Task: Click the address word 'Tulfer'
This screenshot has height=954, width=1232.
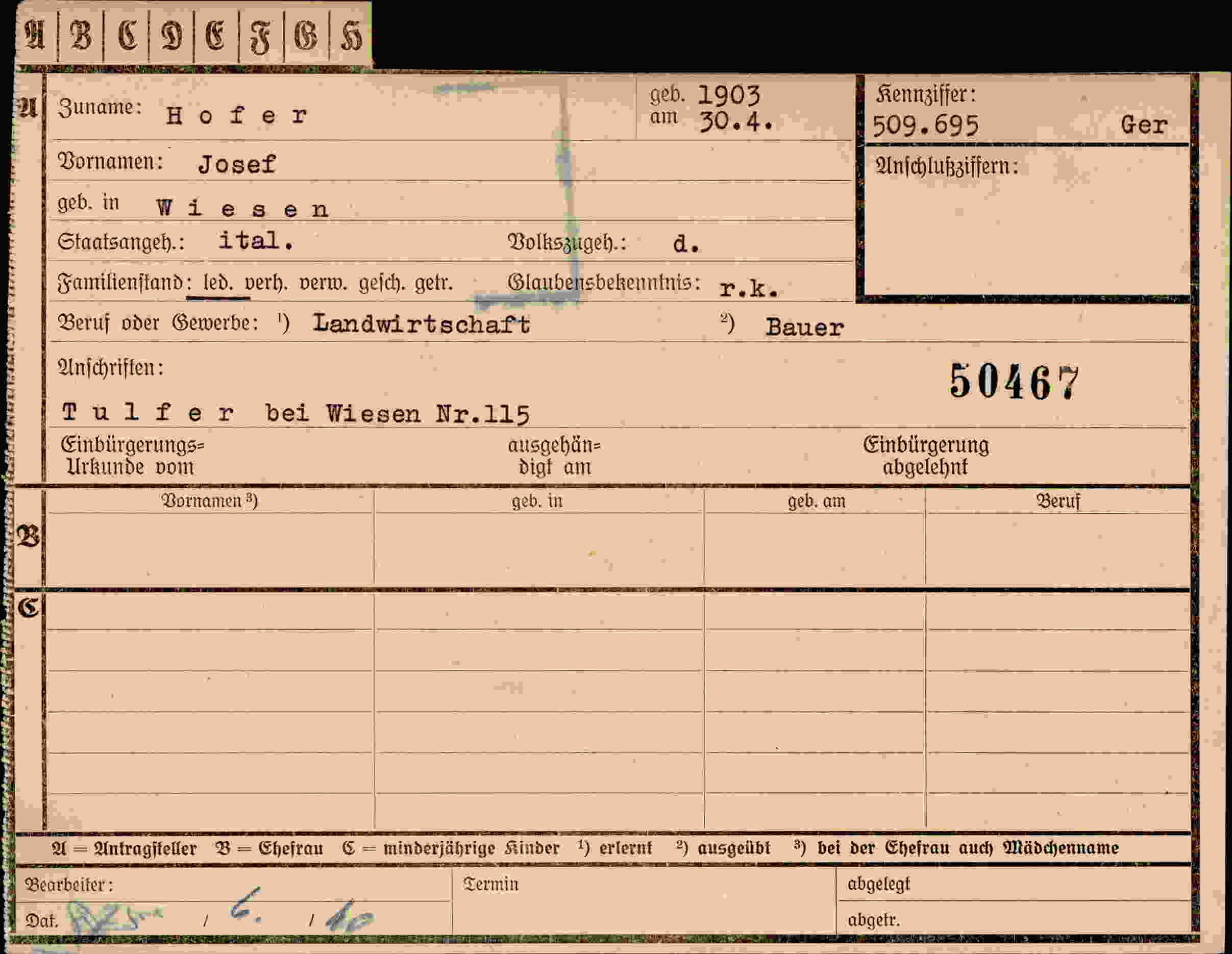Action: click(x=147, y=412)
